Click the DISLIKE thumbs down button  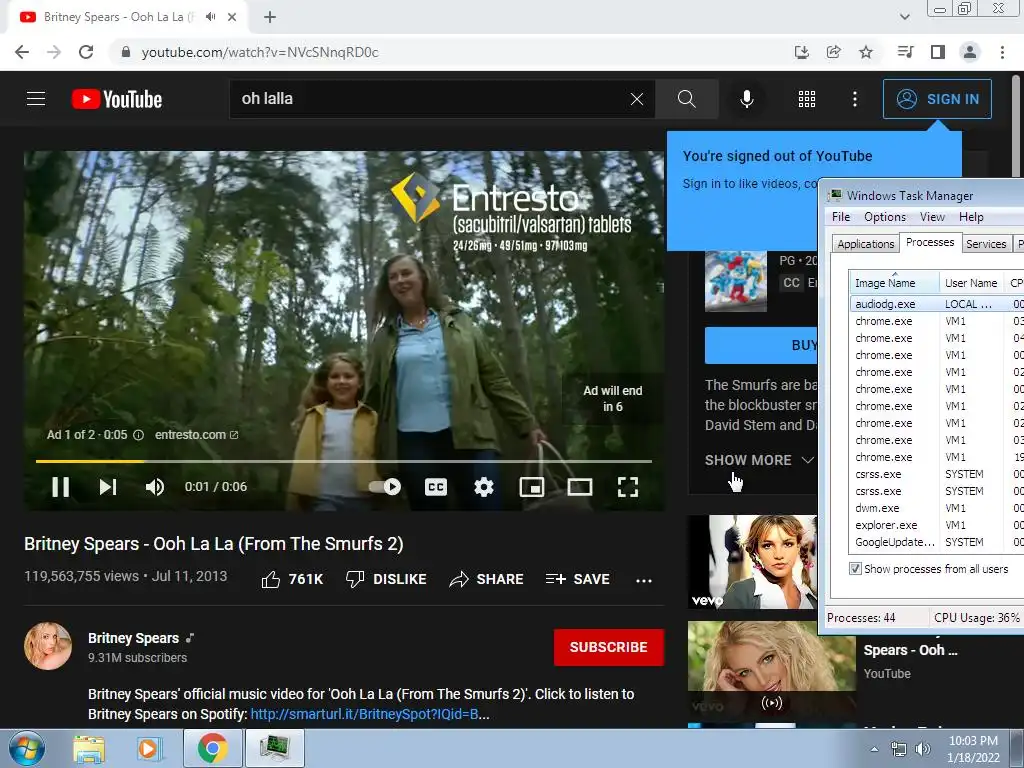click(x=386, y=579)
